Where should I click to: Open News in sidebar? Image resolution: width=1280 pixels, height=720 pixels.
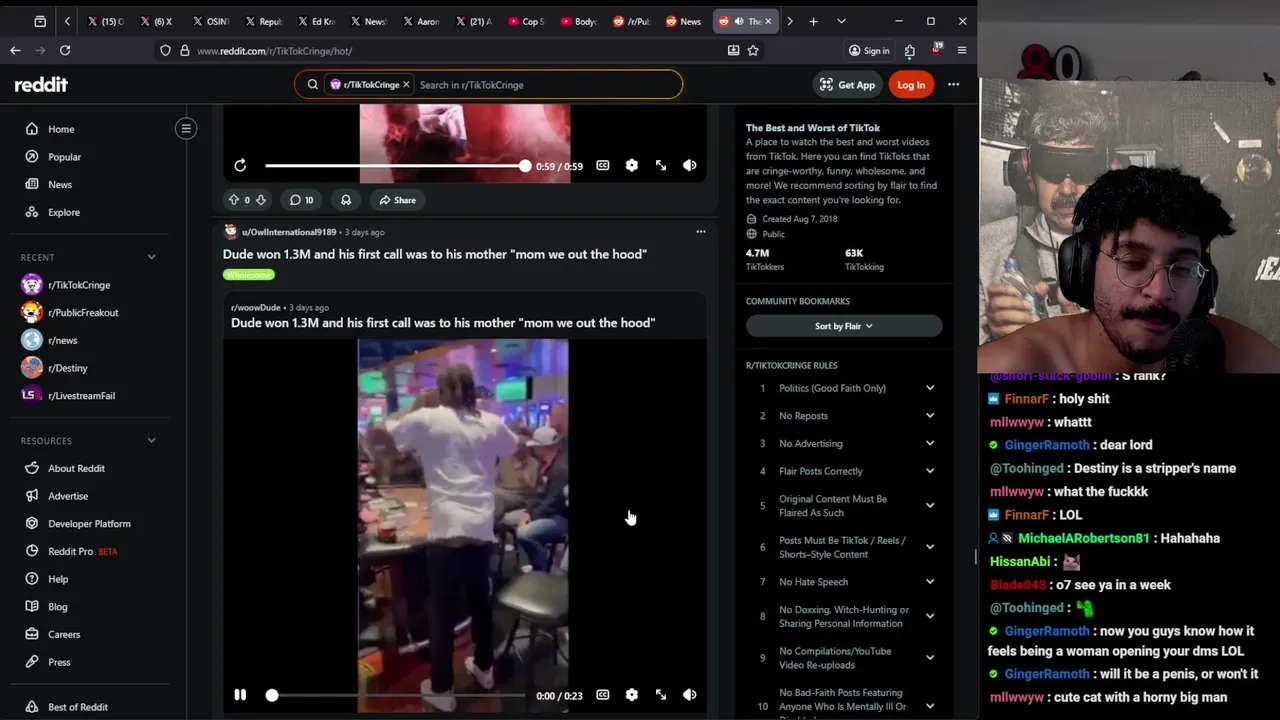point(60,184)
